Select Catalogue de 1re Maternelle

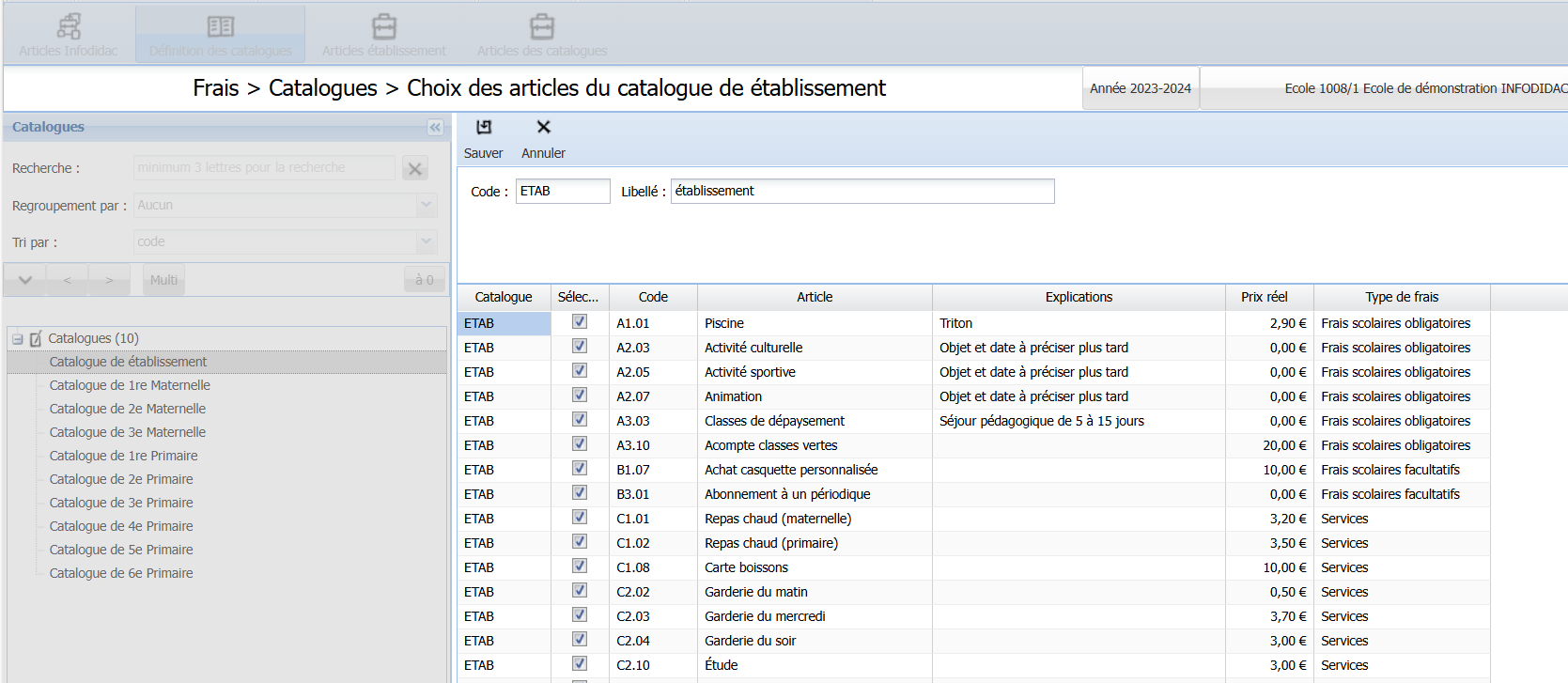(x=130, y=385)
